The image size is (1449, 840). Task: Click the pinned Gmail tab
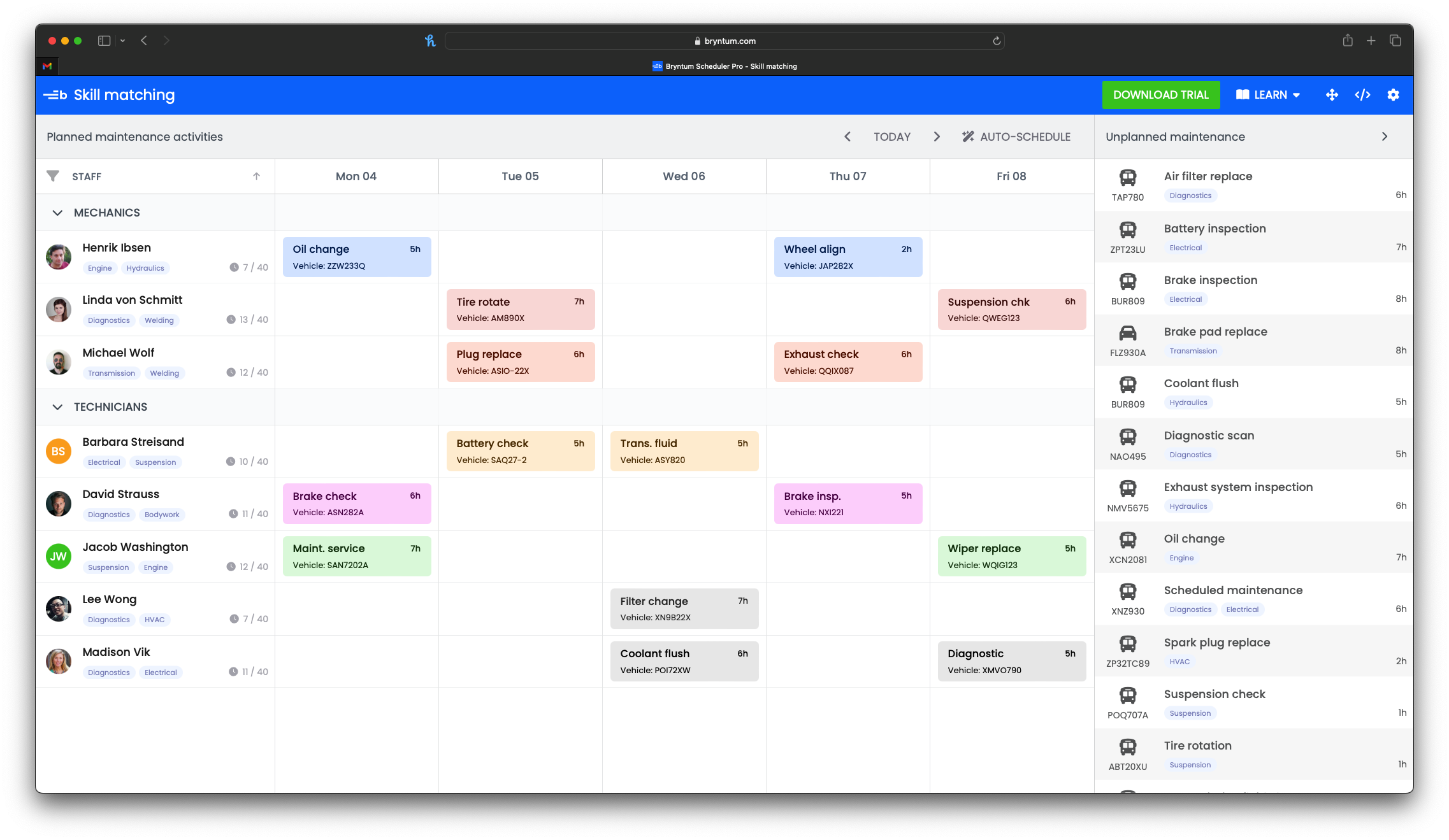point(47,66)
